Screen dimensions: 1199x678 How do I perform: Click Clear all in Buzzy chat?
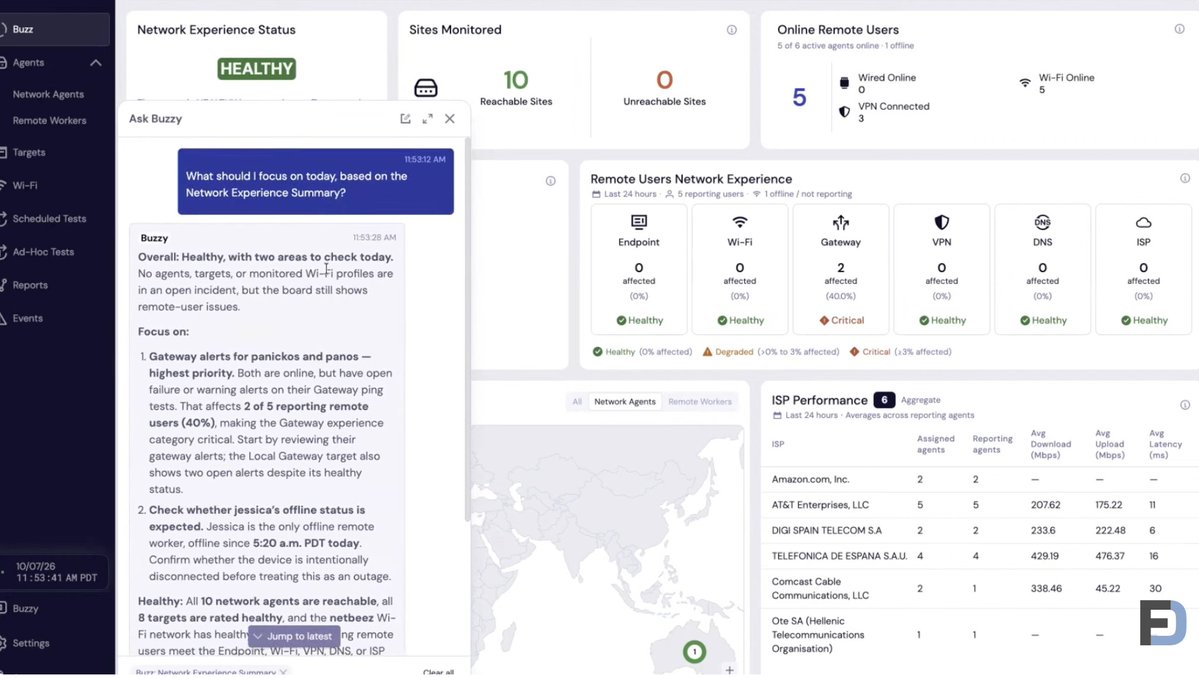click(438, 673)
